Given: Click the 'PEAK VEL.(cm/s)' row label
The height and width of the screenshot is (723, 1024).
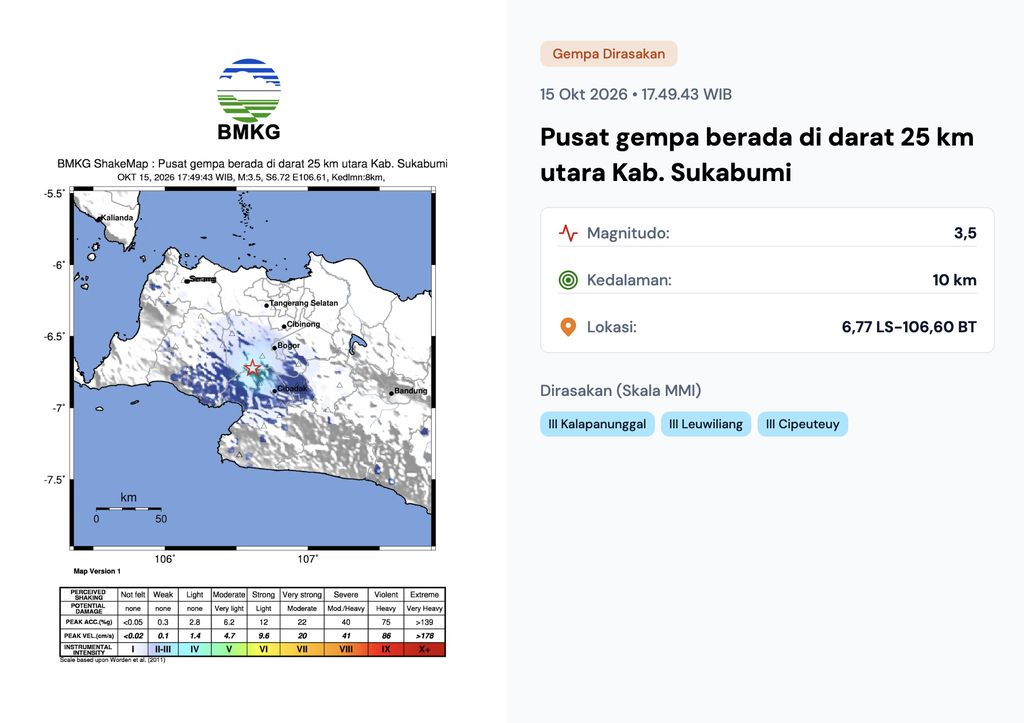Looking at the screenshot, I should tap(89, 635).
